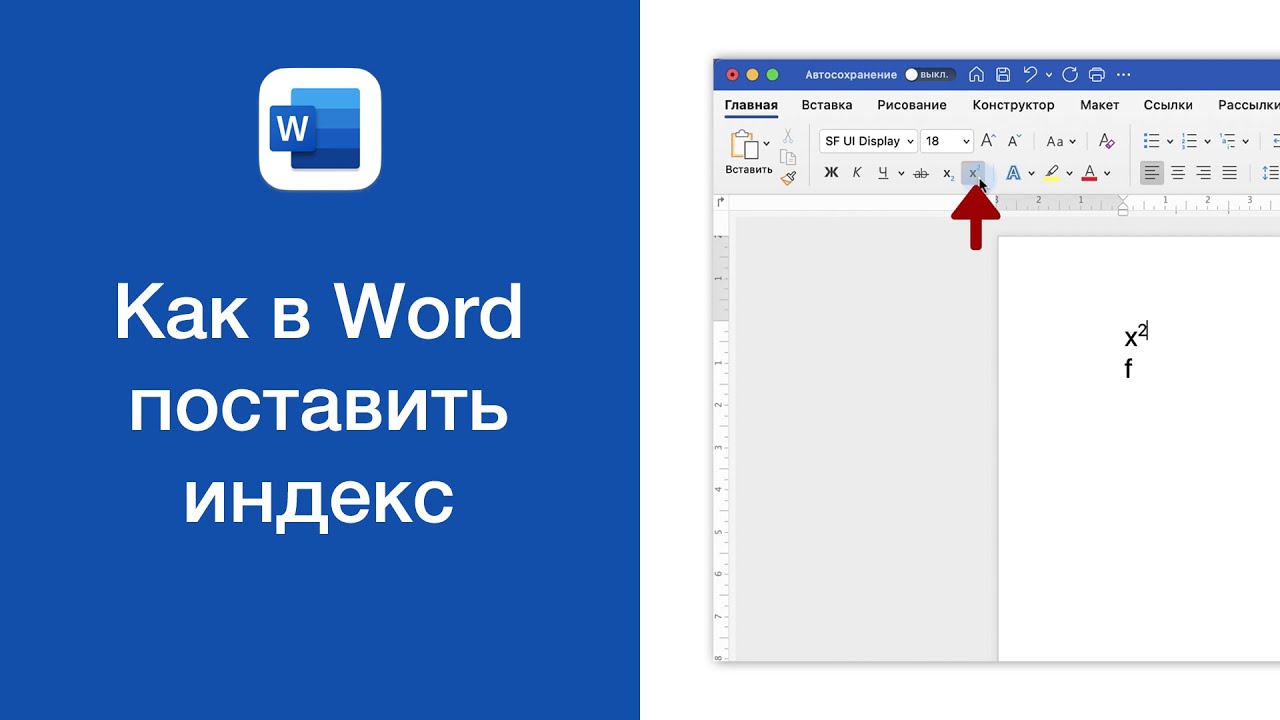Open the bulleted list dropdown arrow

click(1169, 141)
